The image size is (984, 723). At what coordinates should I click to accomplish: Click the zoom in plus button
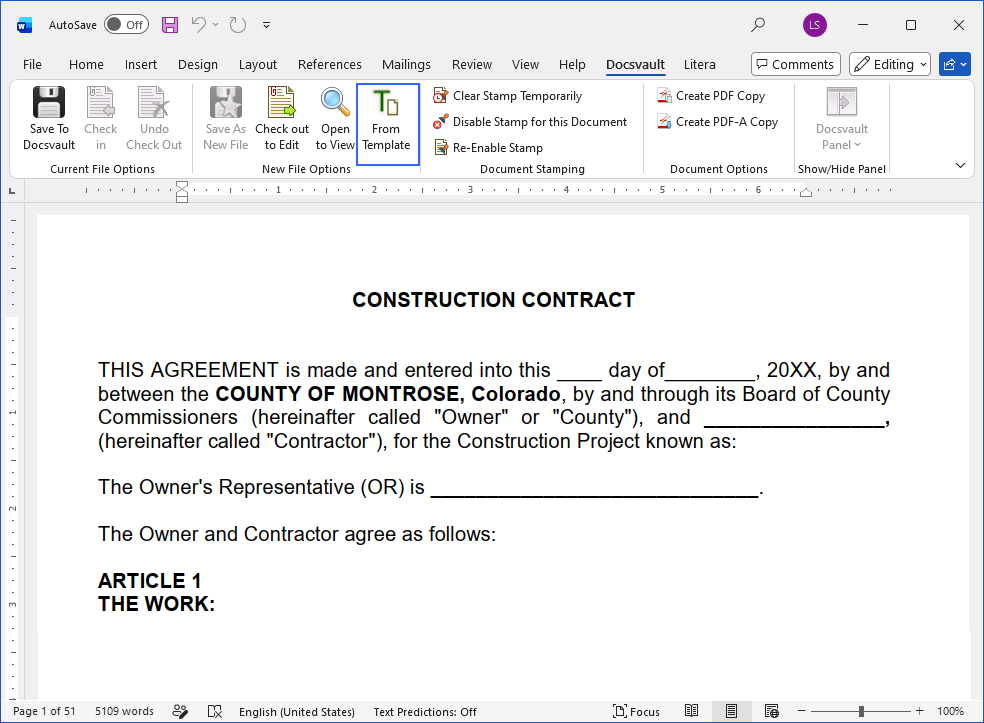click(919, 711)
